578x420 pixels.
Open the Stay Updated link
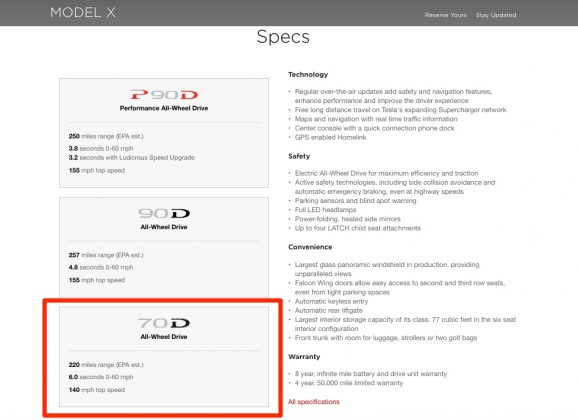pyautogui.click(x=496, y=15)
